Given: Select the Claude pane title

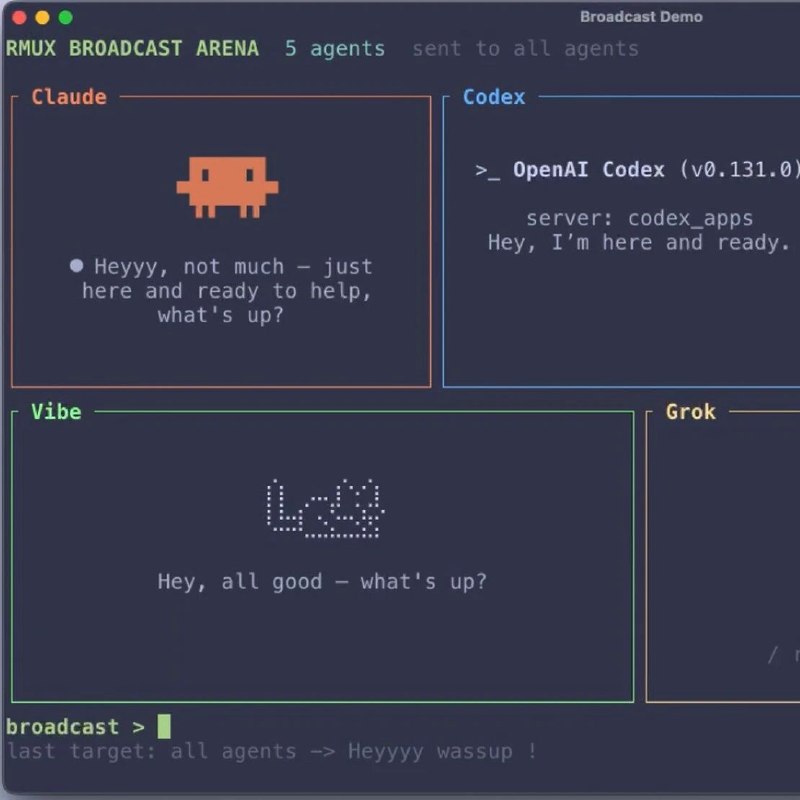Looking at the screenshot, I should [x=69, y=97].
